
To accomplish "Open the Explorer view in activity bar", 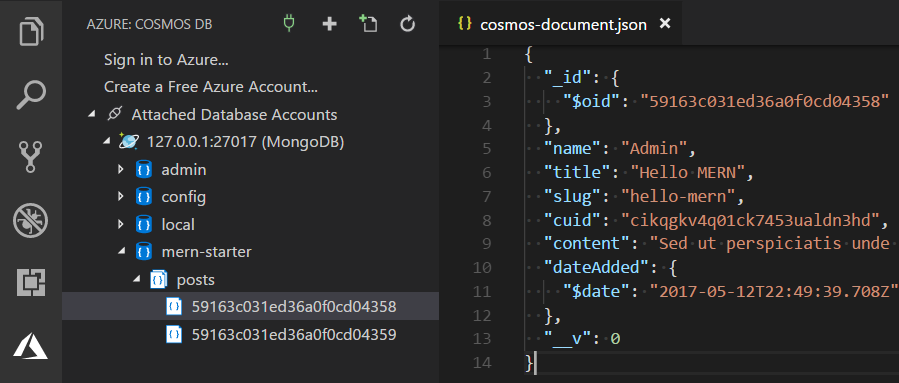I will tap(31, 31).
